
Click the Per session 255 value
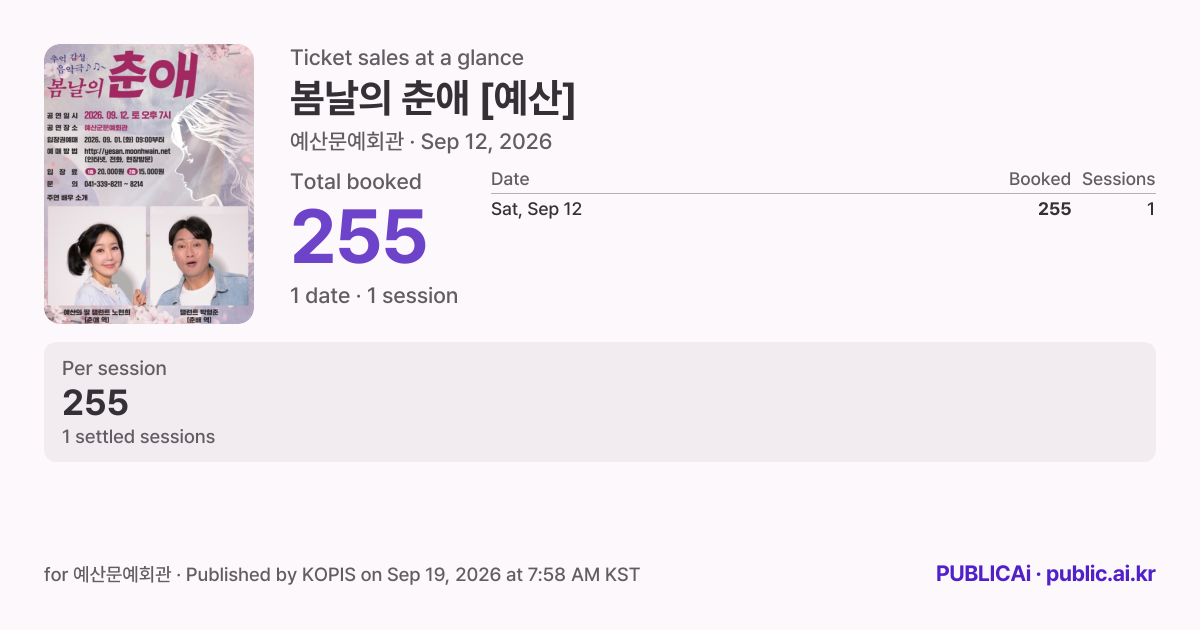(96, 403)
